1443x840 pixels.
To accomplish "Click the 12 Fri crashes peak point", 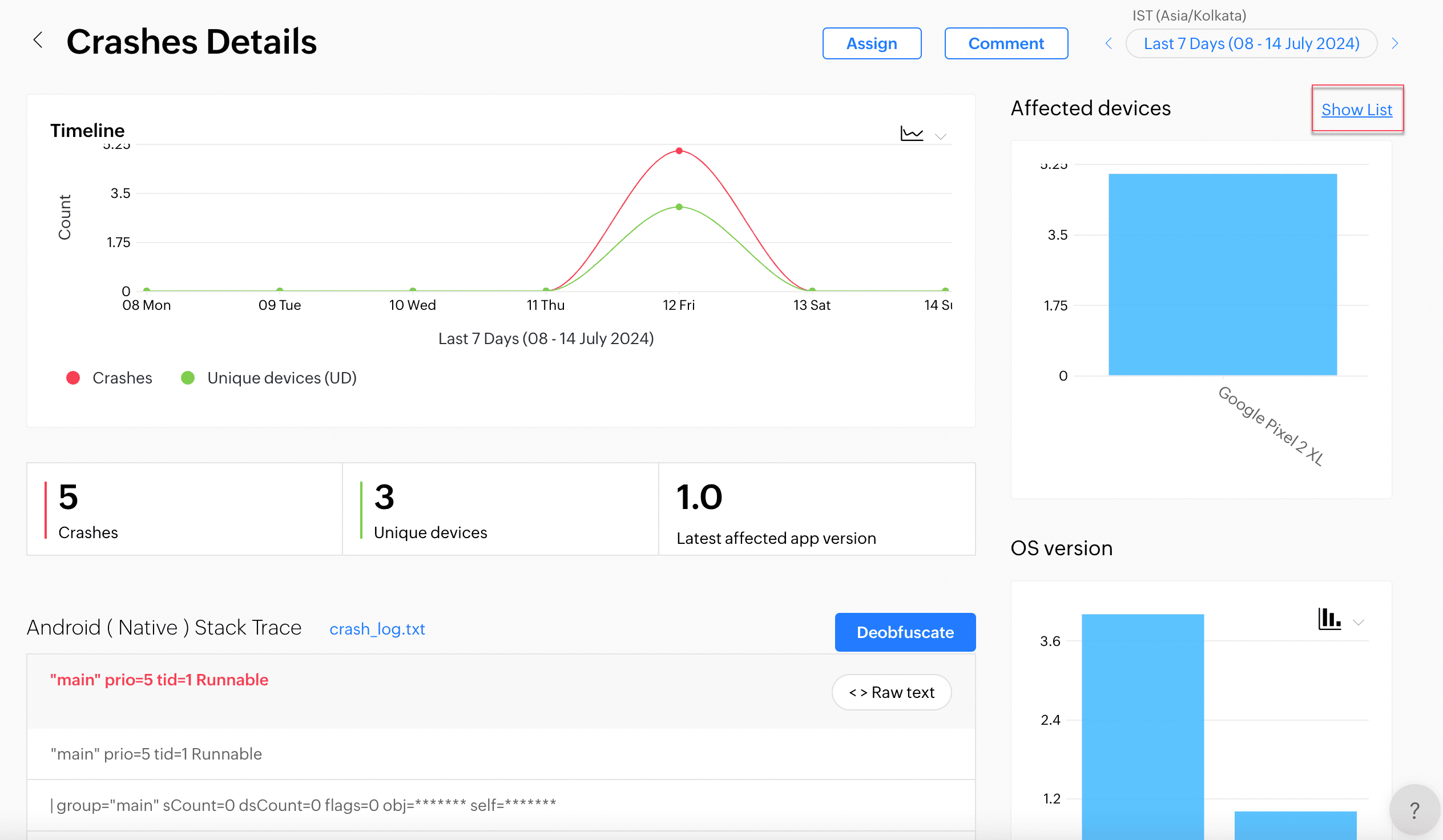I will (679, 151).
